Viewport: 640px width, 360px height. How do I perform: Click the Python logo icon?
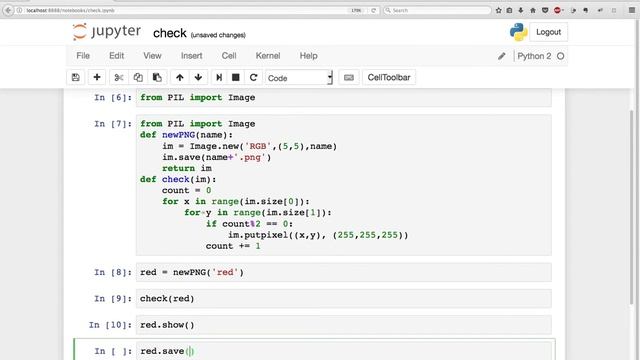click(x=518, y=32)
